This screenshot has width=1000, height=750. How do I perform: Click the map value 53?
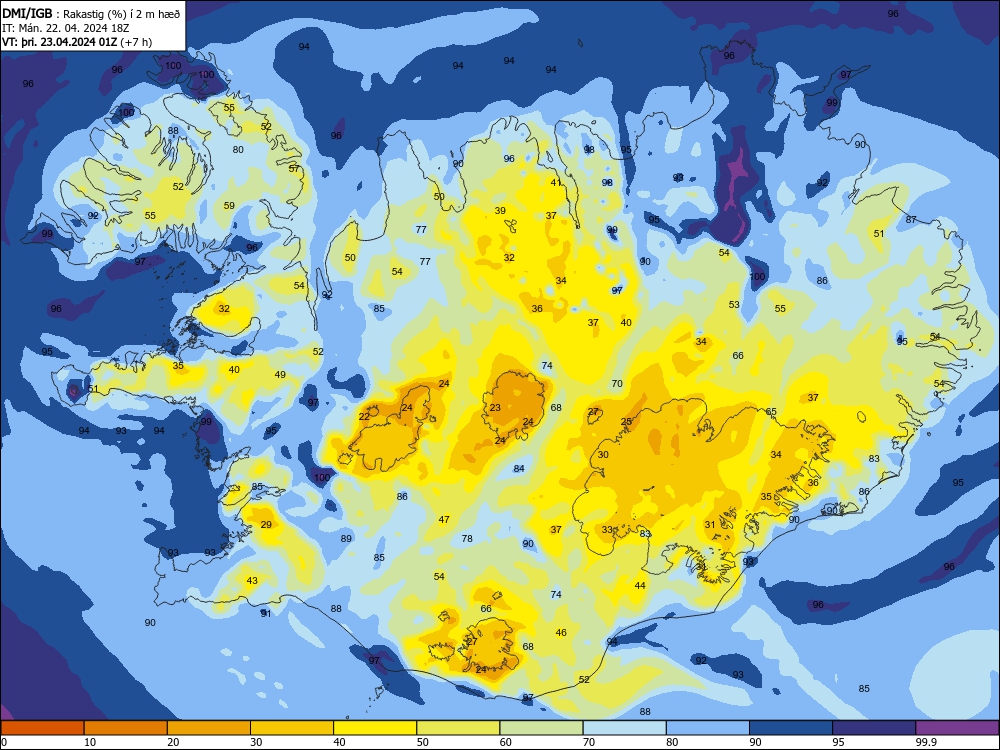tap(735, 305)
